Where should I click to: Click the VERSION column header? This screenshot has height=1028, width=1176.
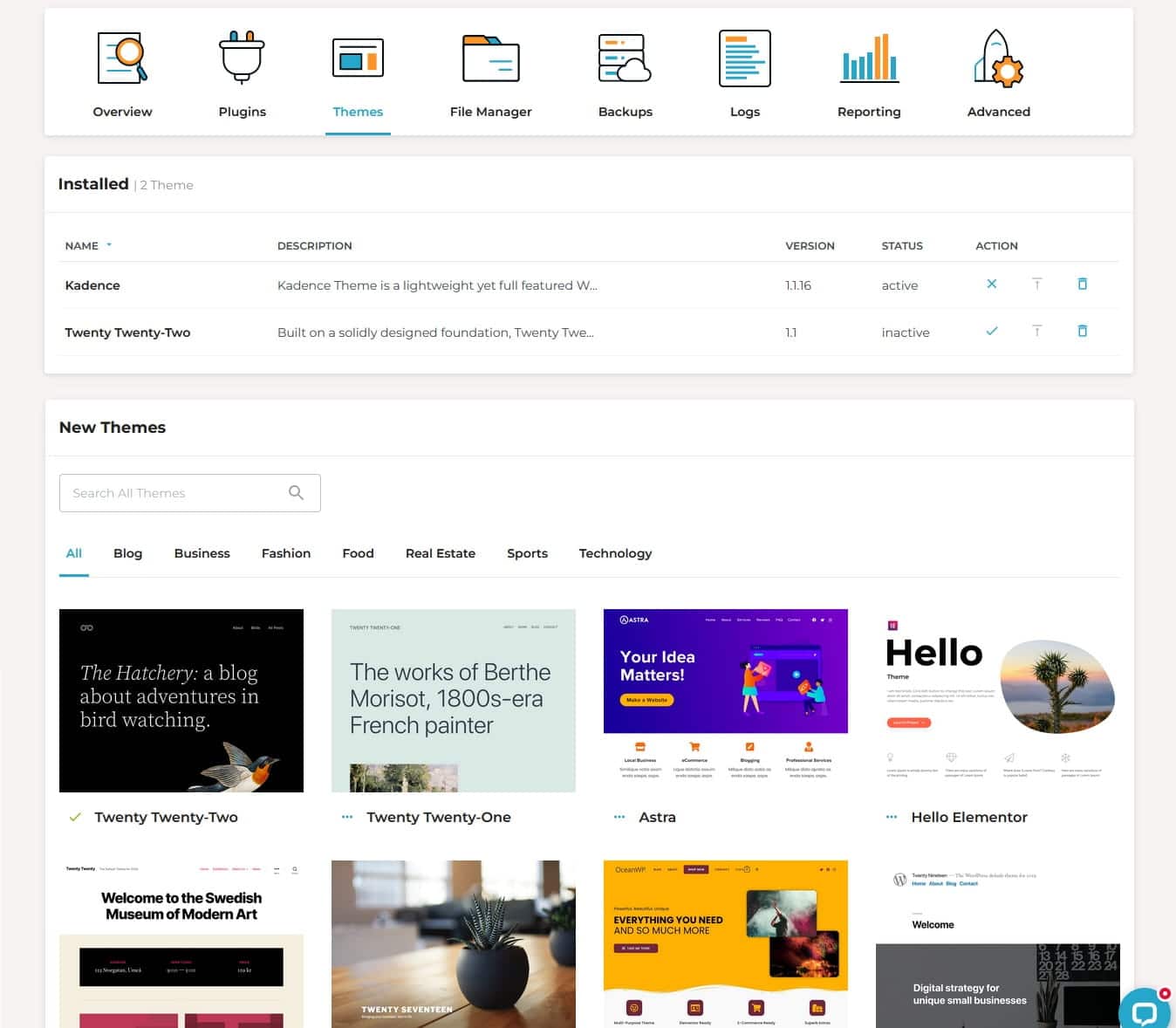[x=810, y=246]
